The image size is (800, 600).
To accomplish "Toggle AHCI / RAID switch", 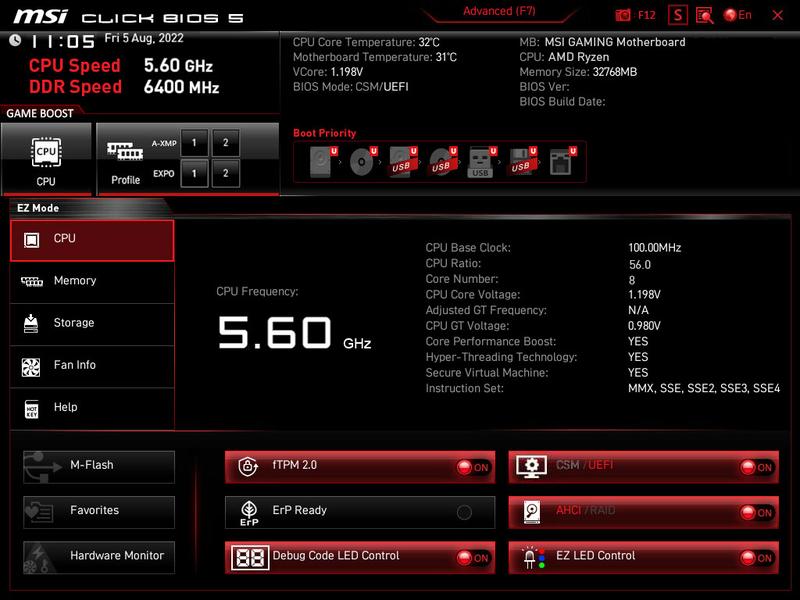I will pyautogui.click(x=756, y=512).
